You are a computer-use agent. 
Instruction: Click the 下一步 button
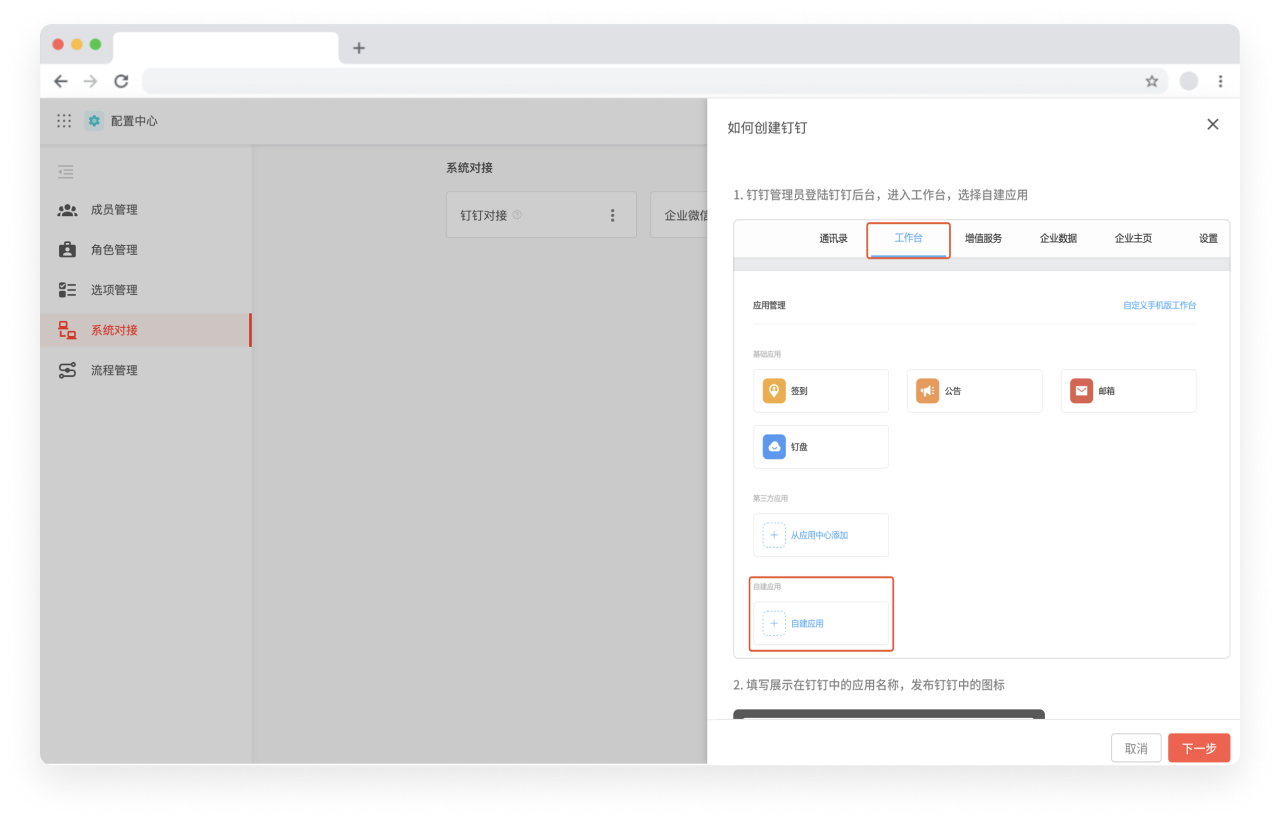(1199, 748)
